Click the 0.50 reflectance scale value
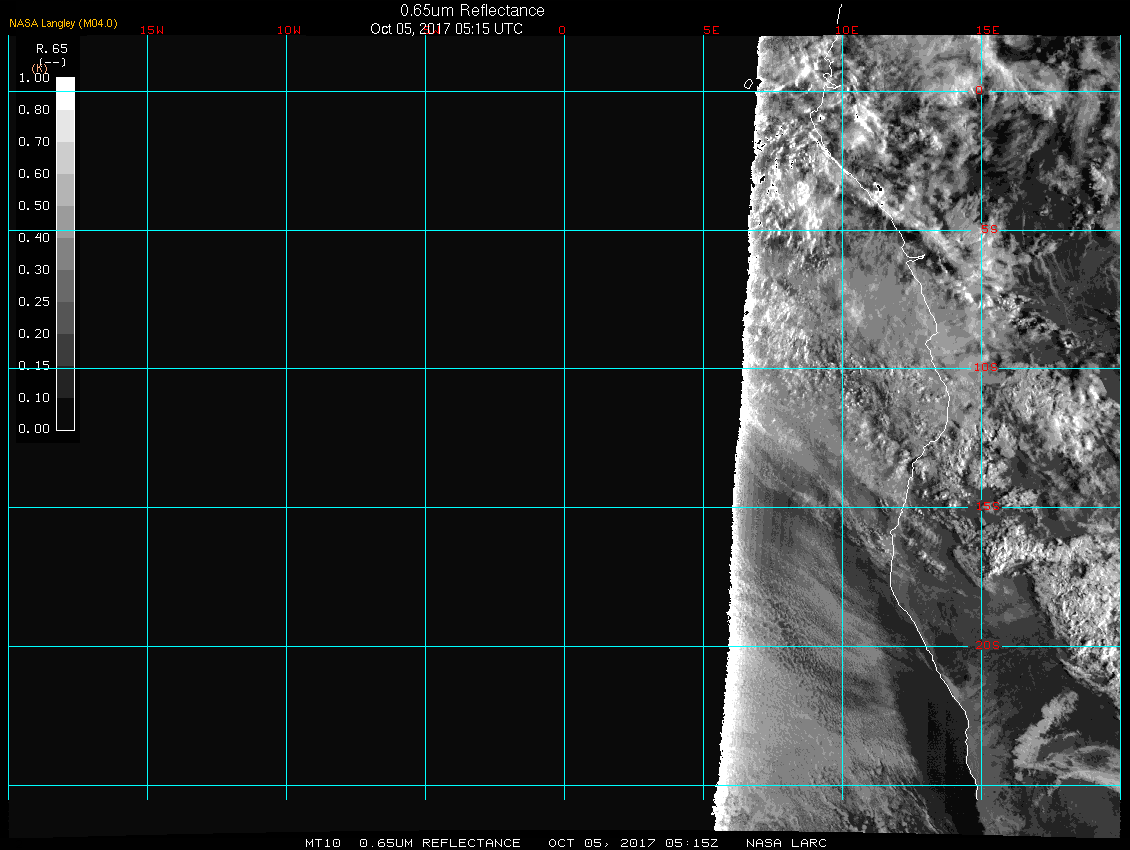 [34, 205]
